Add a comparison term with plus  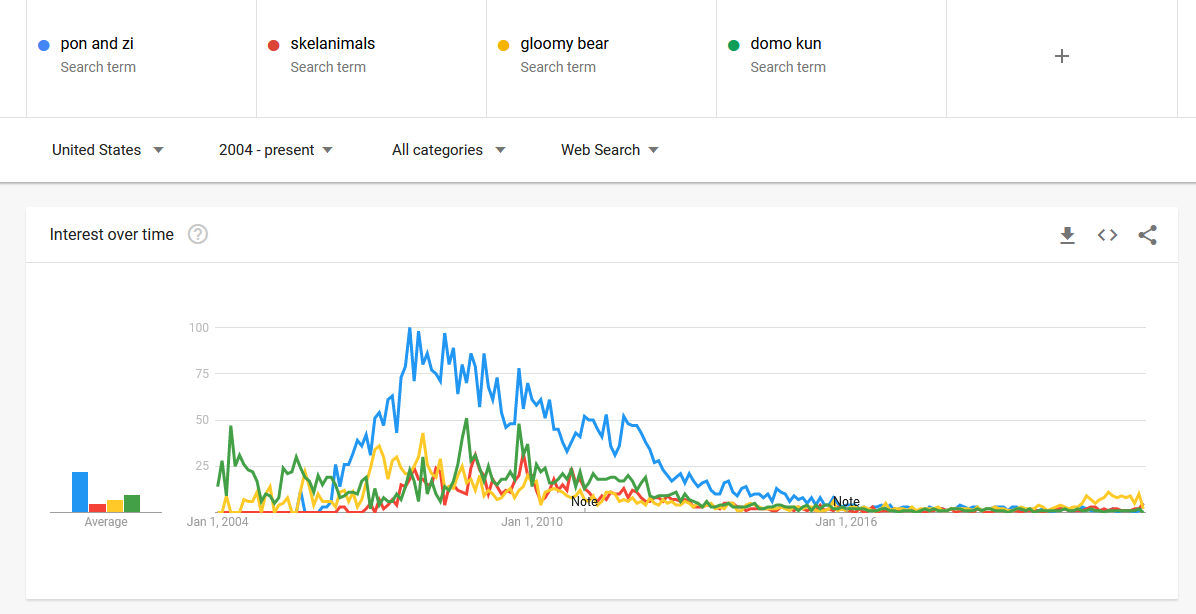point(1061,56)
